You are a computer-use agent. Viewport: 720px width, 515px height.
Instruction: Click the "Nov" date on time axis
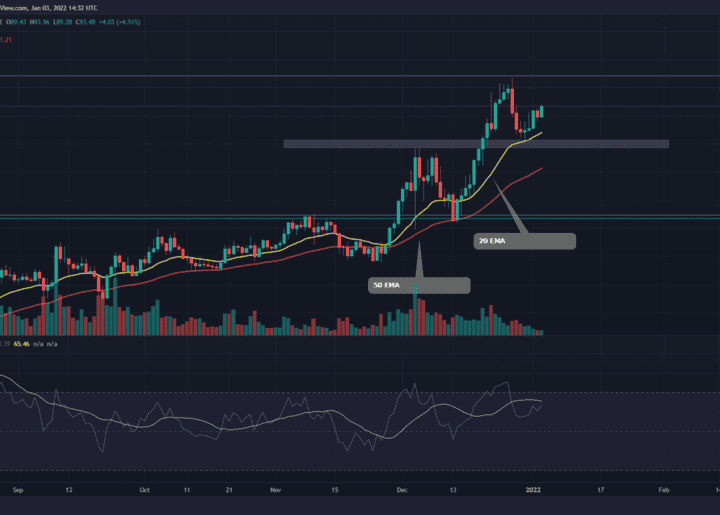tap(276, 491)
